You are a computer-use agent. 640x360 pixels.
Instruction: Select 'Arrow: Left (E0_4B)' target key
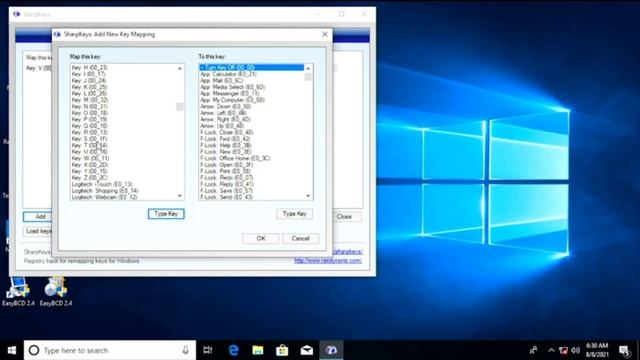pos(223,113)
